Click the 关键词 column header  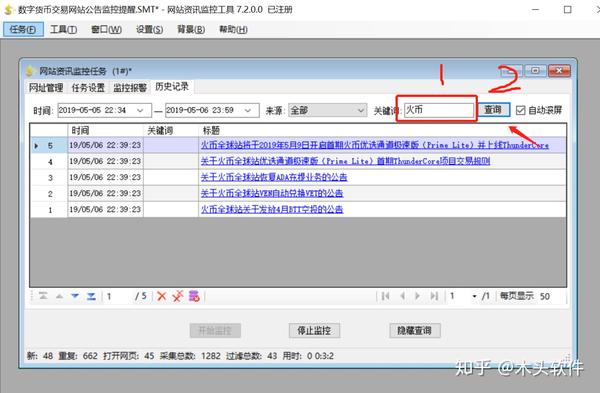tap(171, 130)
